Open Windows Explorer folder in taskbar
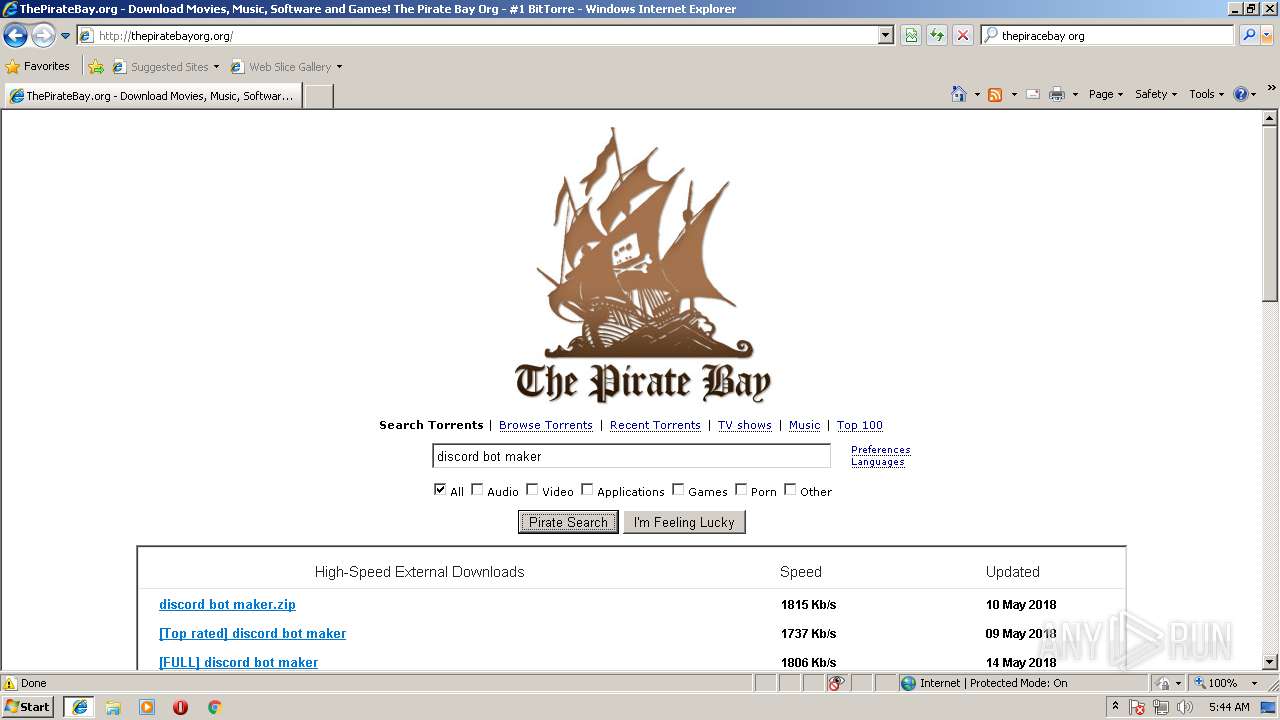 coord(113,707)
